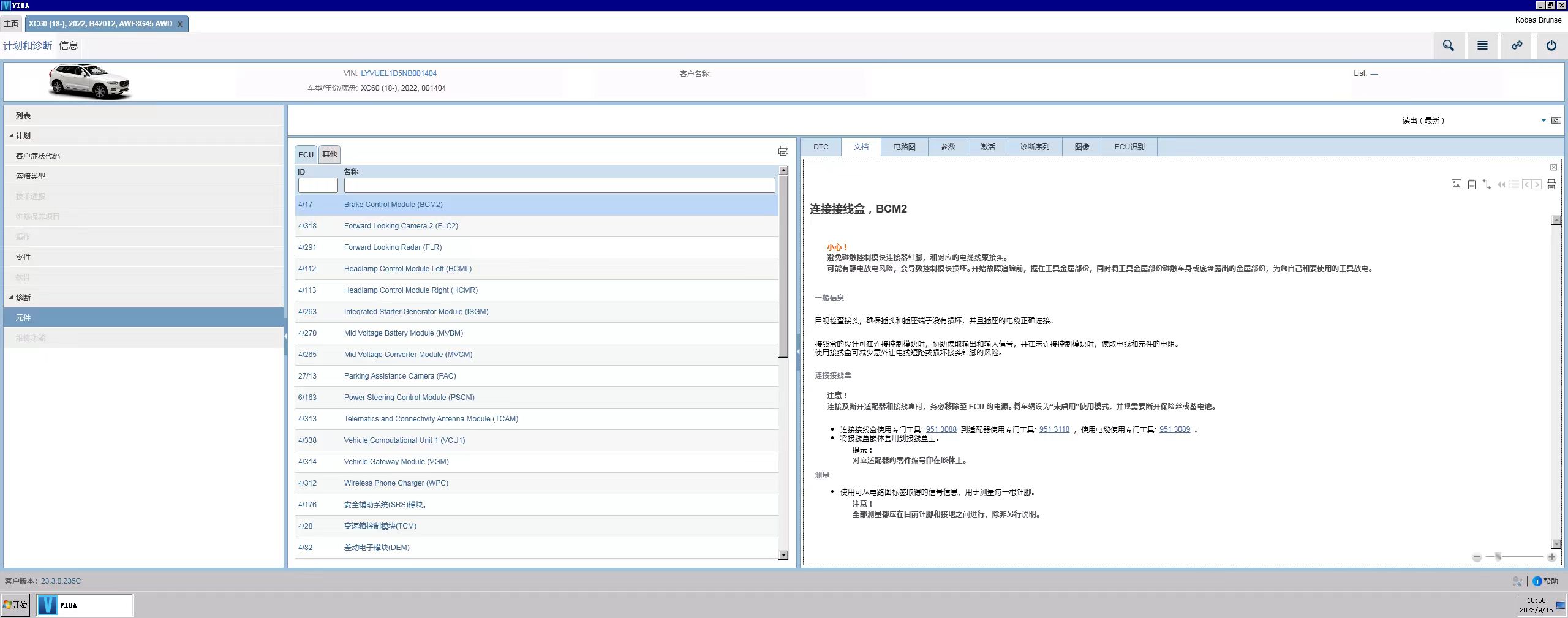Switch to the 电路图 tab
1568x618 pixels.
tap(904, 147)
